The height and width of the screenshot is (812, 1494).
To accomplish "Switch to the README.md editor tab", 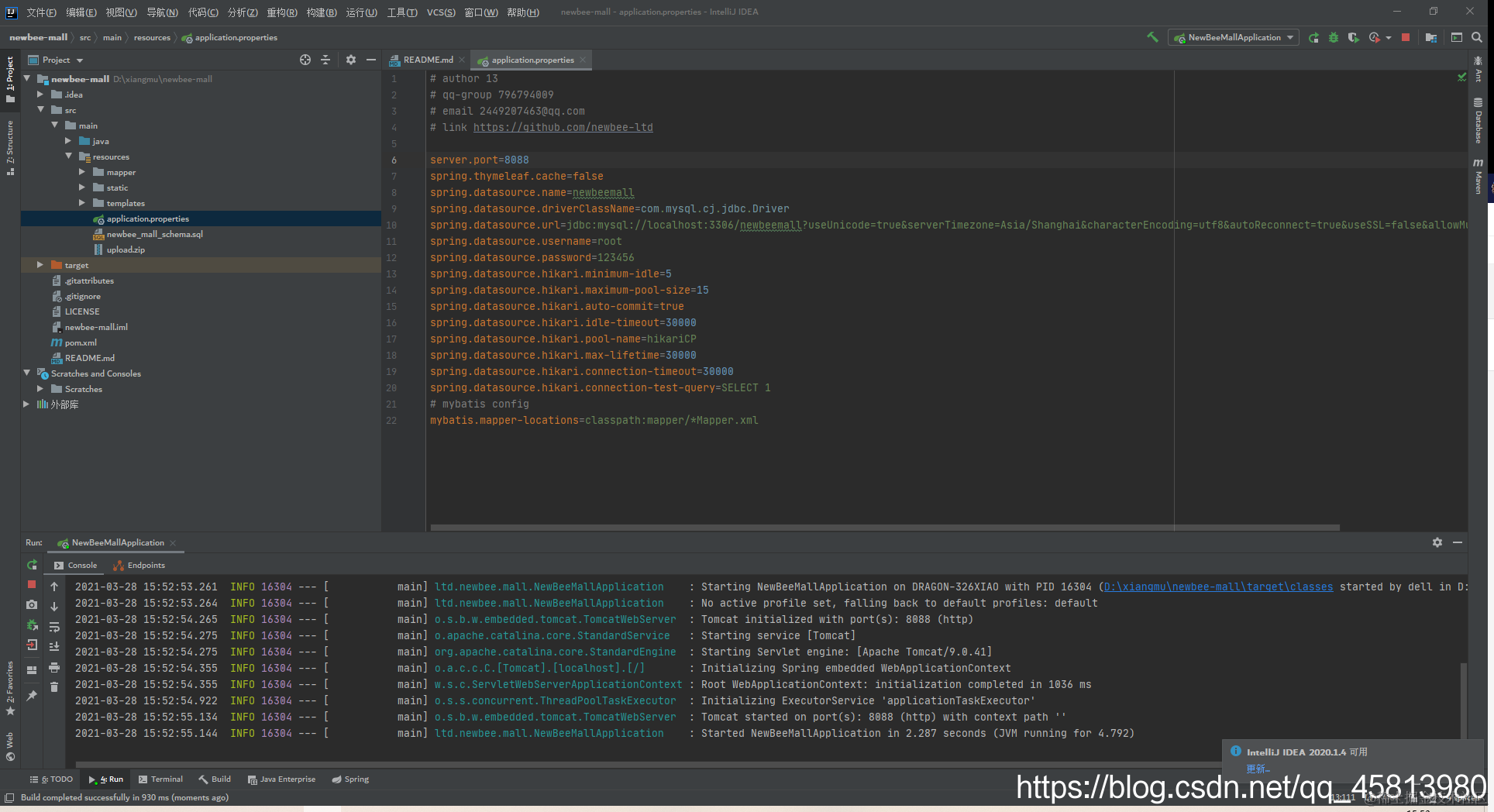I will click(x=428, y=60).
